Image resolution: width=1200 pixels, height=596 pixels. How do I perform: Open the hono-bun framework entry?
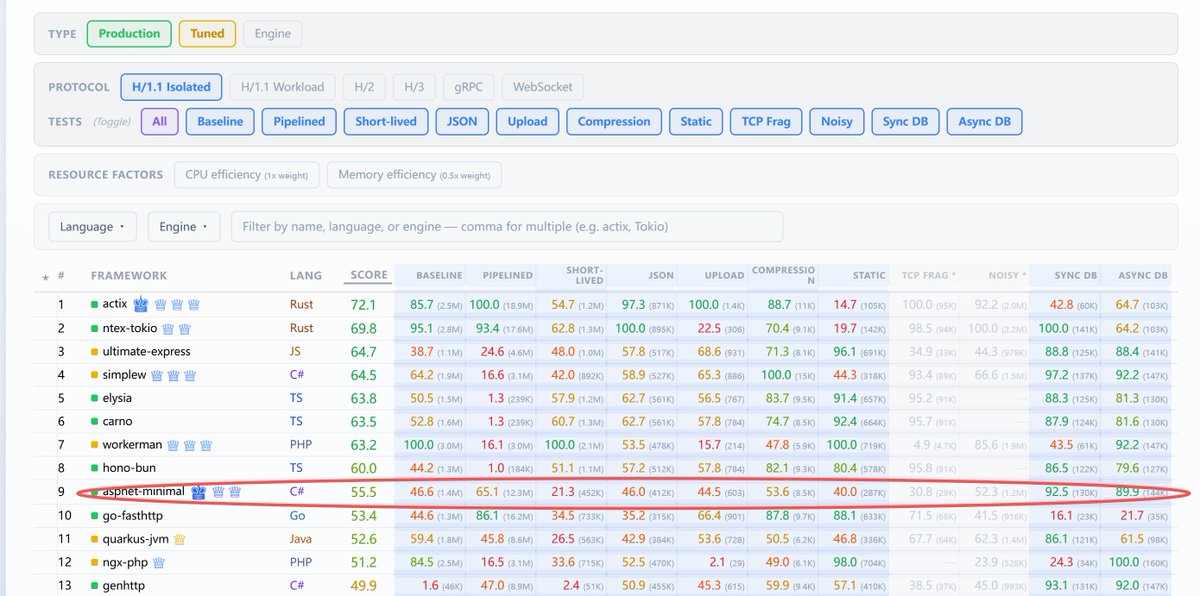coord(129,468)
